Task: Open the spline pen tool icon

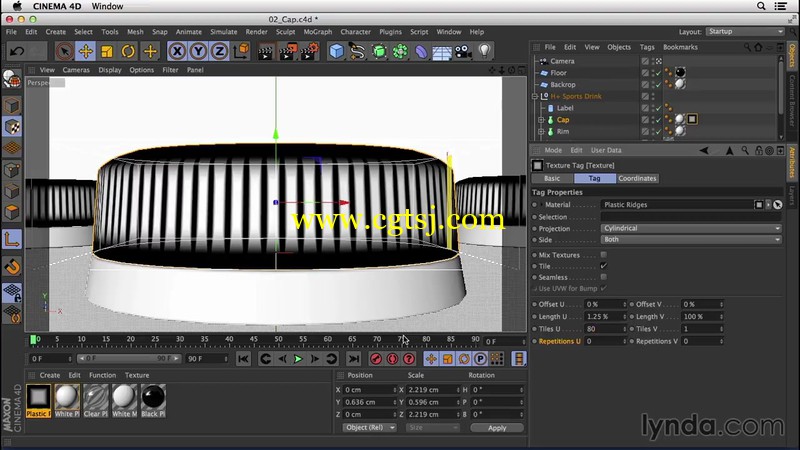Action: [x=358, y=52]
